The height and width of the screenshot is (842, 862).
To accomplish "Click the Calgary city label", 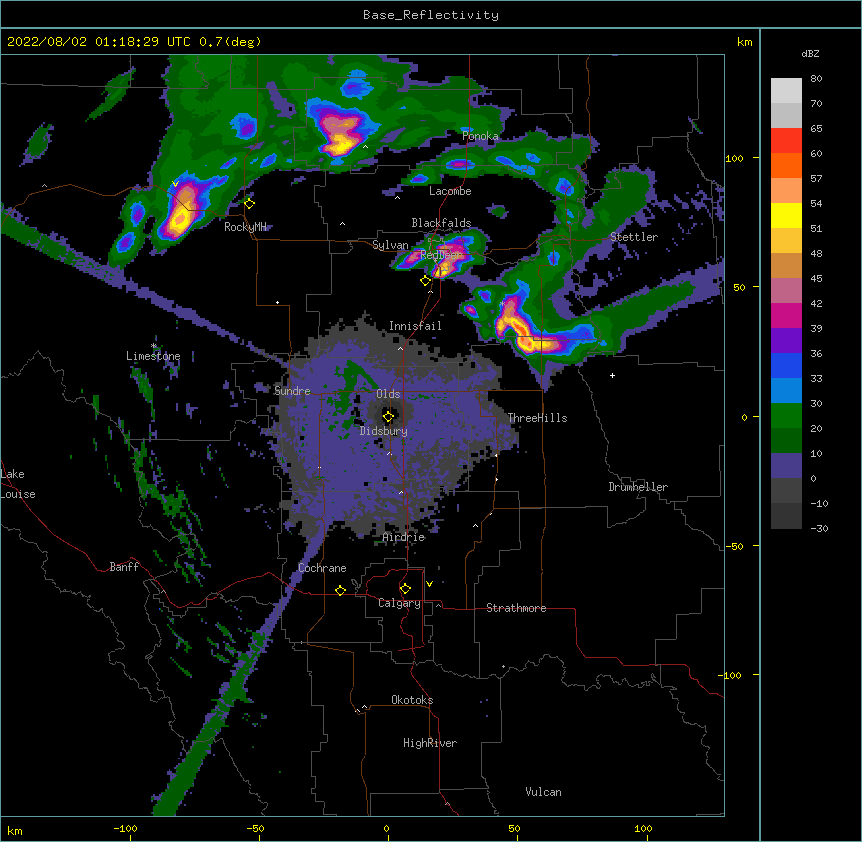I will click(399, 603).
